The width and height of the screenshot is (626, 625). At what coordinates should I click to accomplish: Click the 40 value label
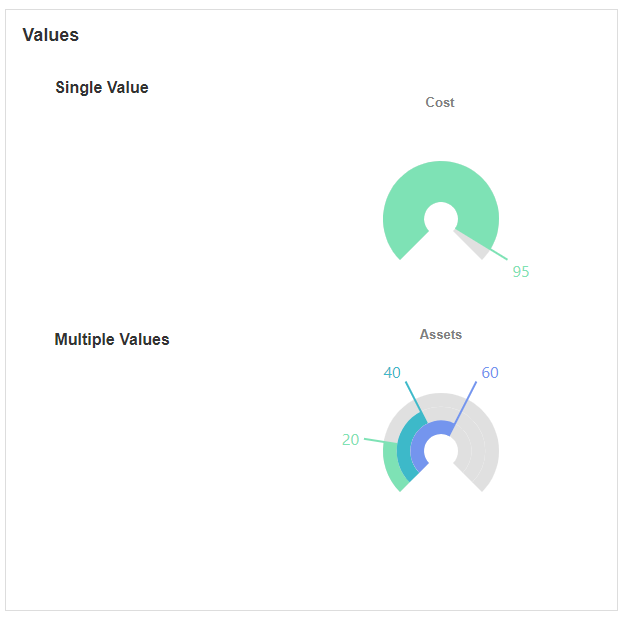tap(392, 373)
